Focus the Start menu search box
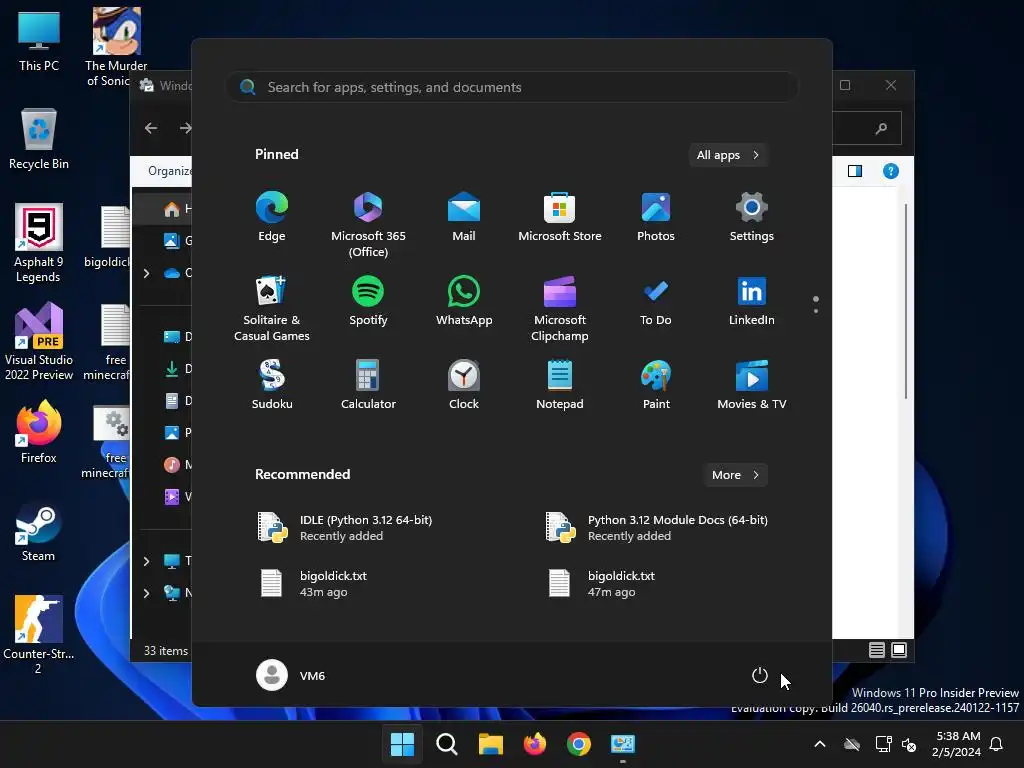Viewport: 1024px width, 768px height. pyautogui.click(x=512, y=87)
